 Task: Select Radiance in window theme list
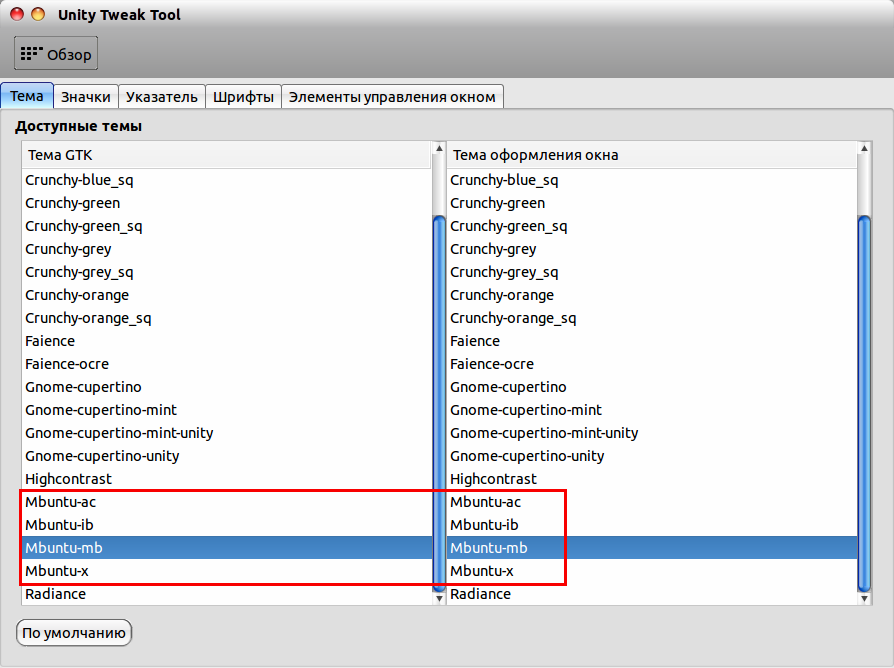click(652, 594)
